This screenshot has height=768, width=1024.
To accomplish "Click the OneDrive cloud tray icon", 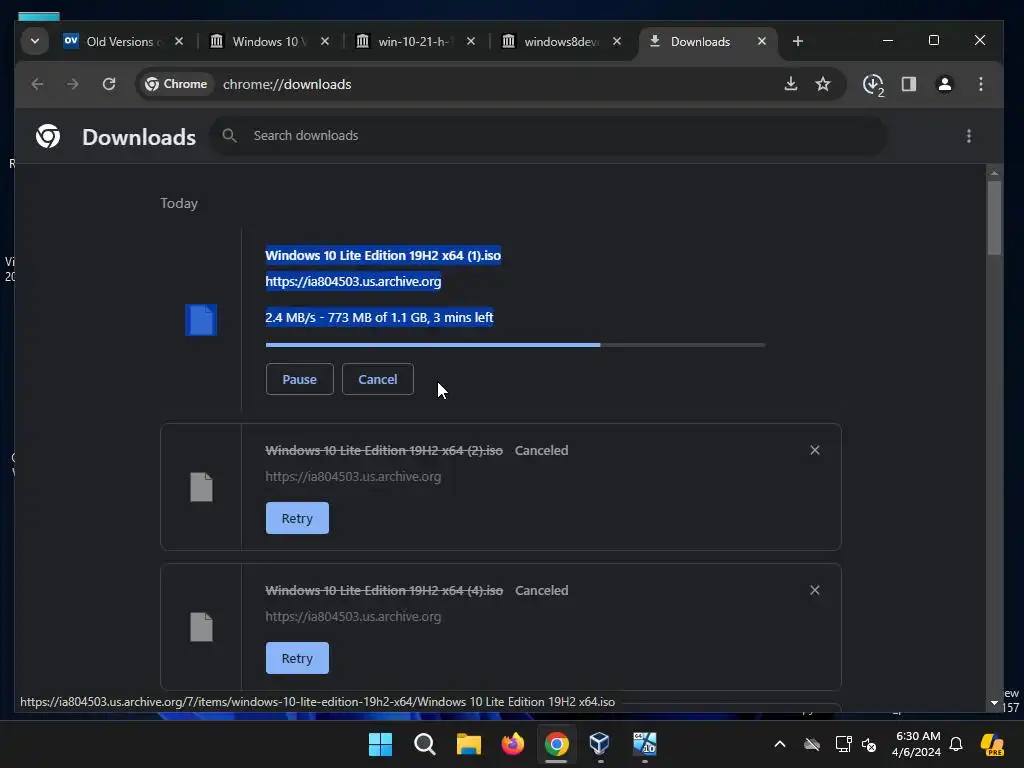I will coord(812,744).
